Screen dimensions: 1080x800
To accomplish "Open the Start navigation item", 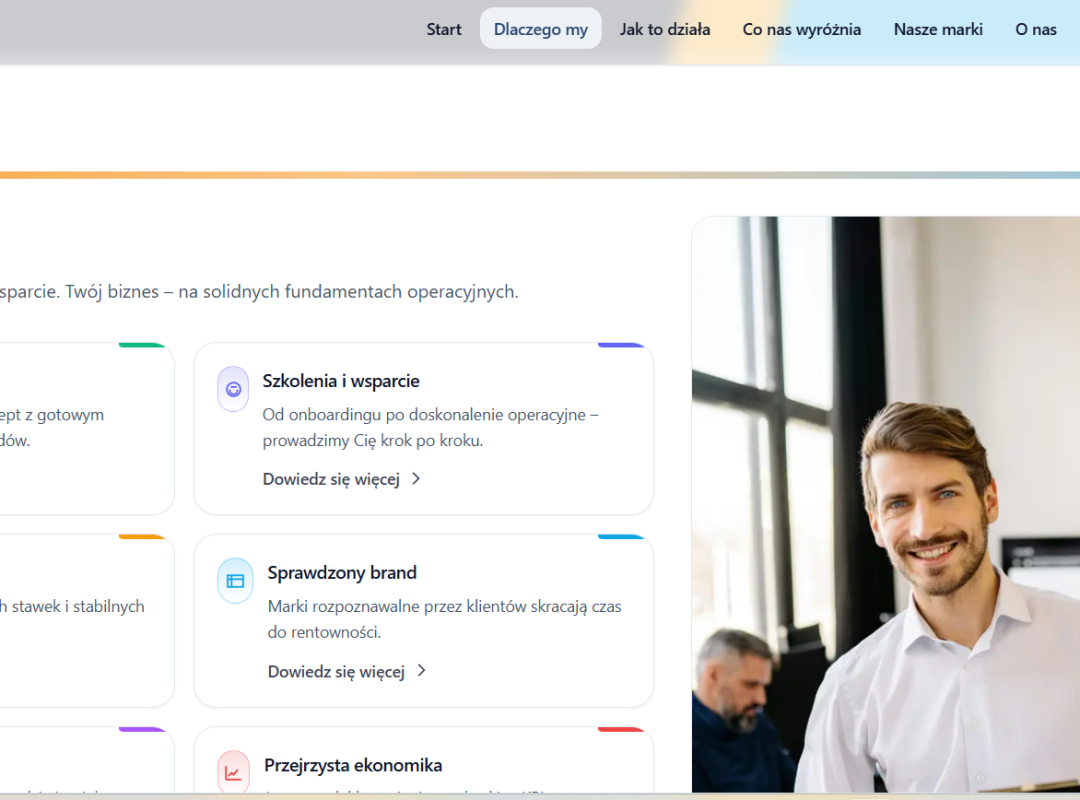I will pos(444,29).
